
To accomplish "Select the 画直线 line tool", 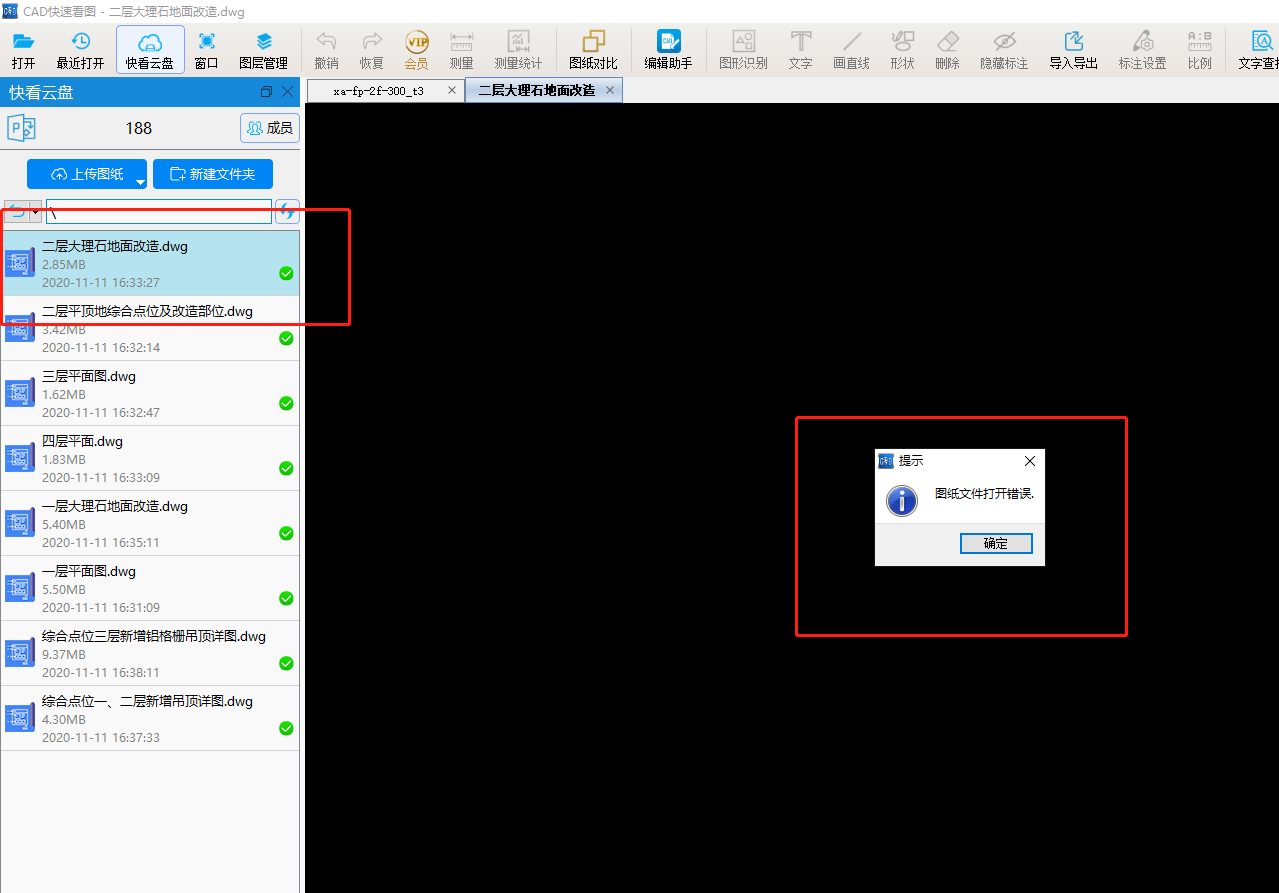I will coord(851,50).
